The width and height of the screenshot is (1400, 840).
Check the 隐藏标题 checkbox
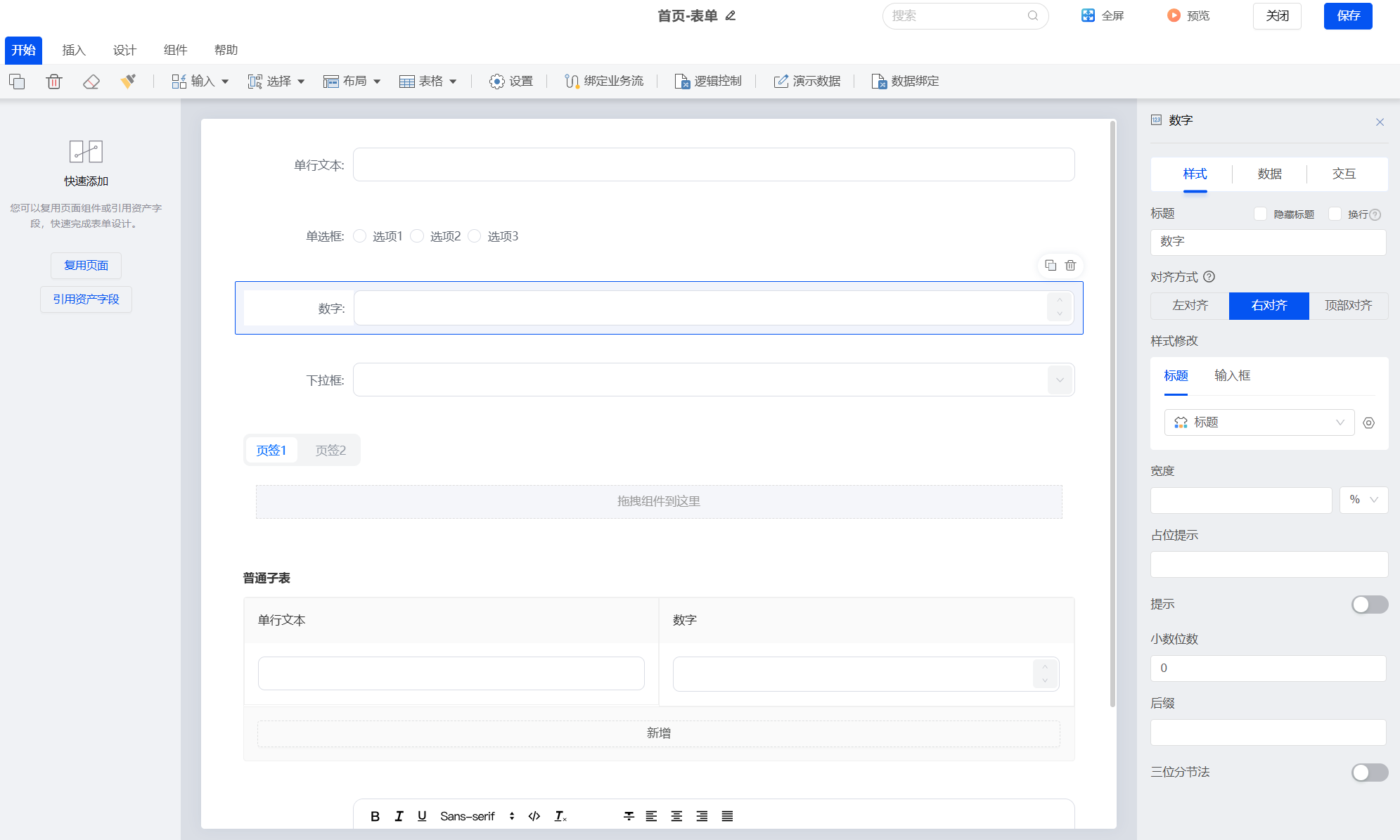[1260, 214]
